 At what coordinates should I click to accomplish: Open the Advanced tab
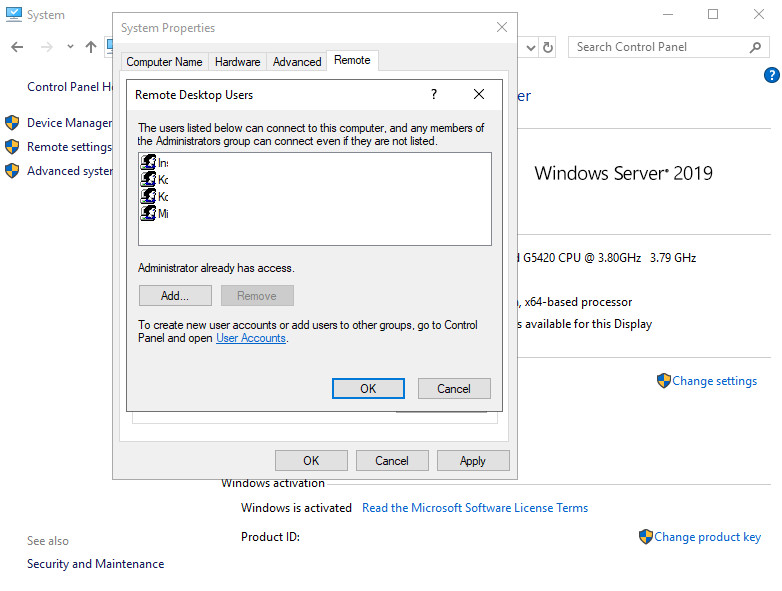click(x=297, y=62)
